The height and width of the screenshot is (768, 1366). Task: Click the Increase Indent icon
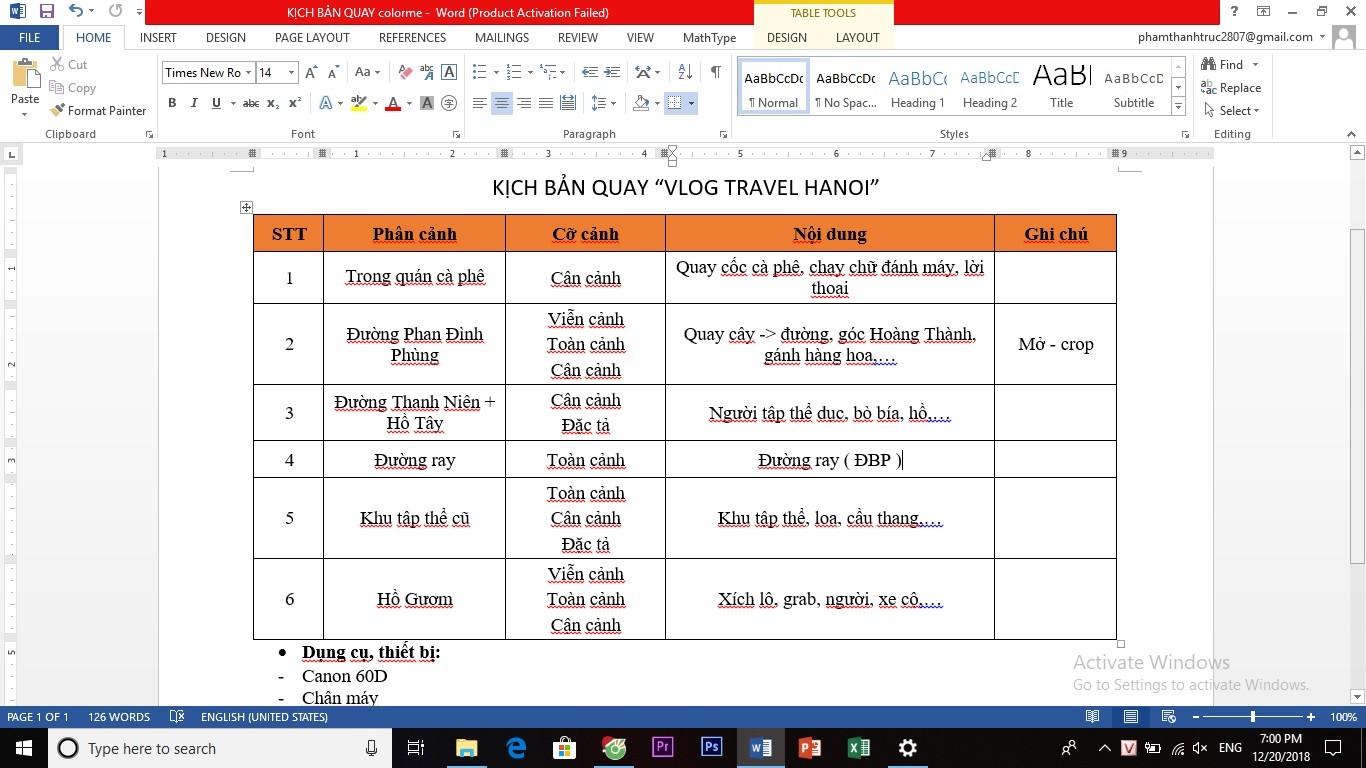pyautogui.click(x=613, y=72)
